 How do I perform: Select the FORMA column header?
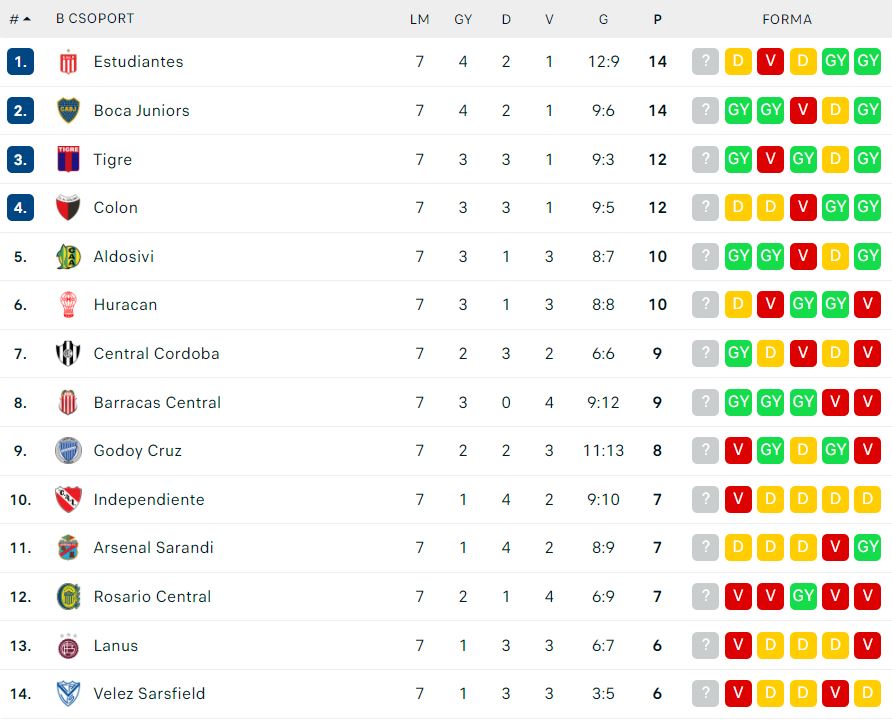coord(787,19)
